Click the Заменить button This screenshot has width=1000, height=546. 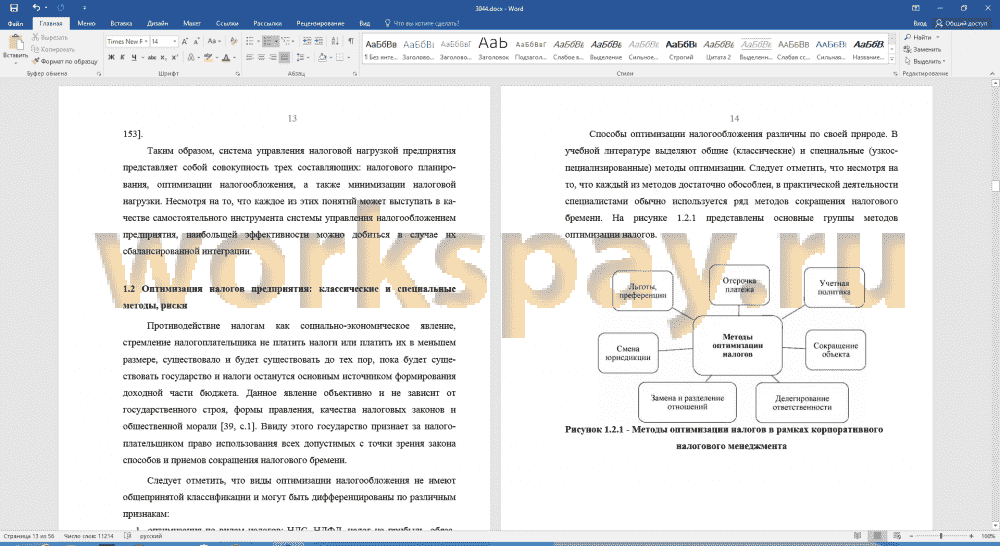pos(922,49)
